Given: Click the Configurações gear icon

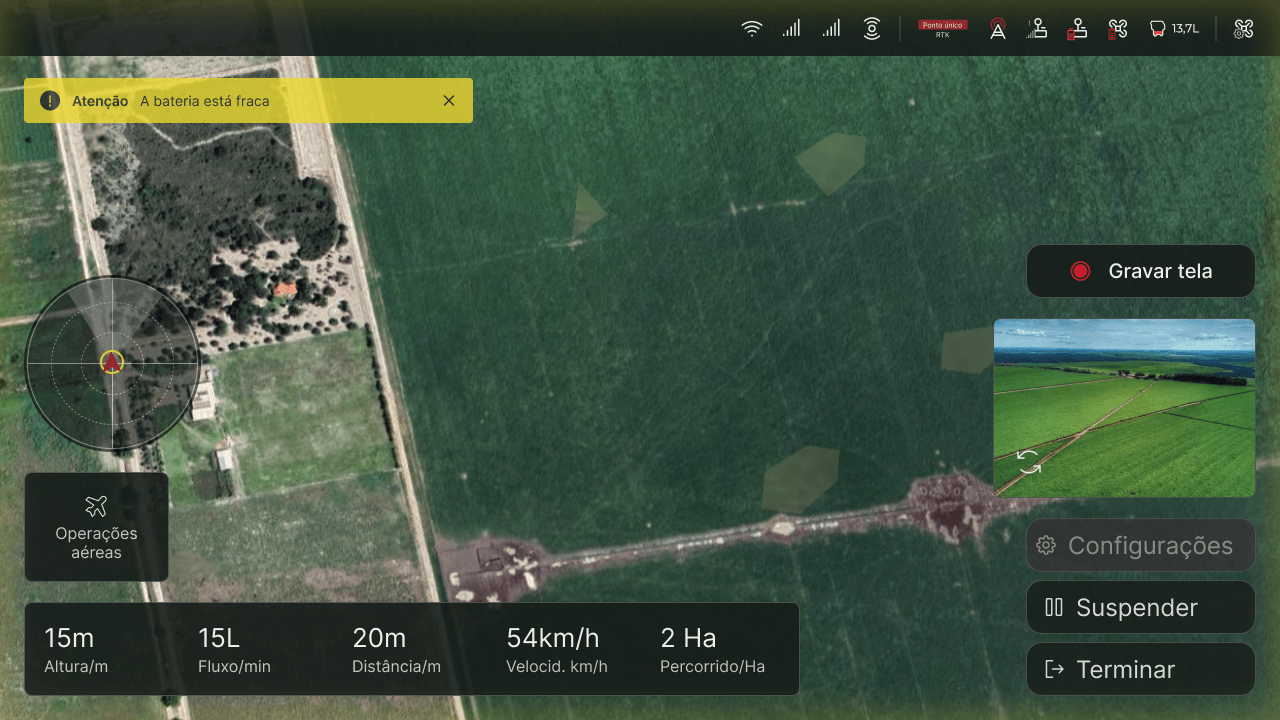Looking at the screenshot, I should click(1046, 545).
